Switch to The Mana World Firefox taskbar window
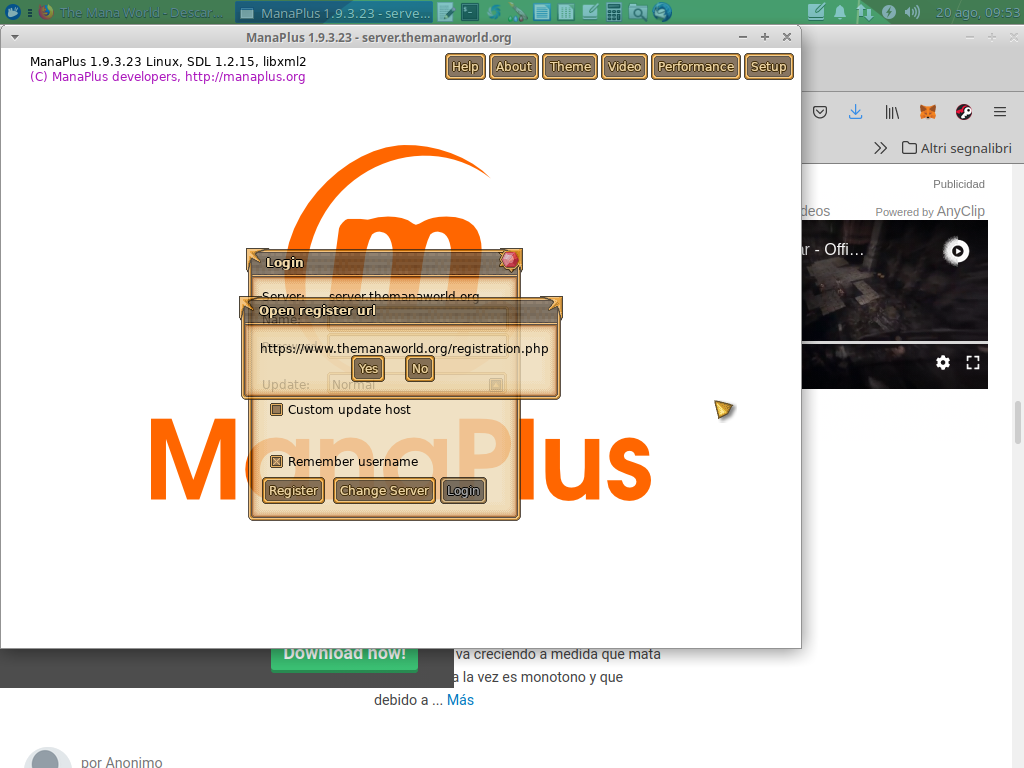This screenshot has height=768, width=1024. 131,12
